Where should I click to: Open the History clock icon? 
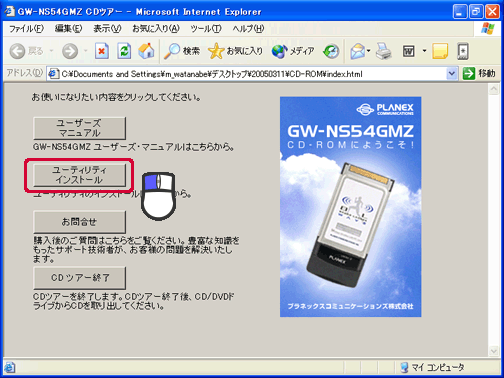[331, 51]
